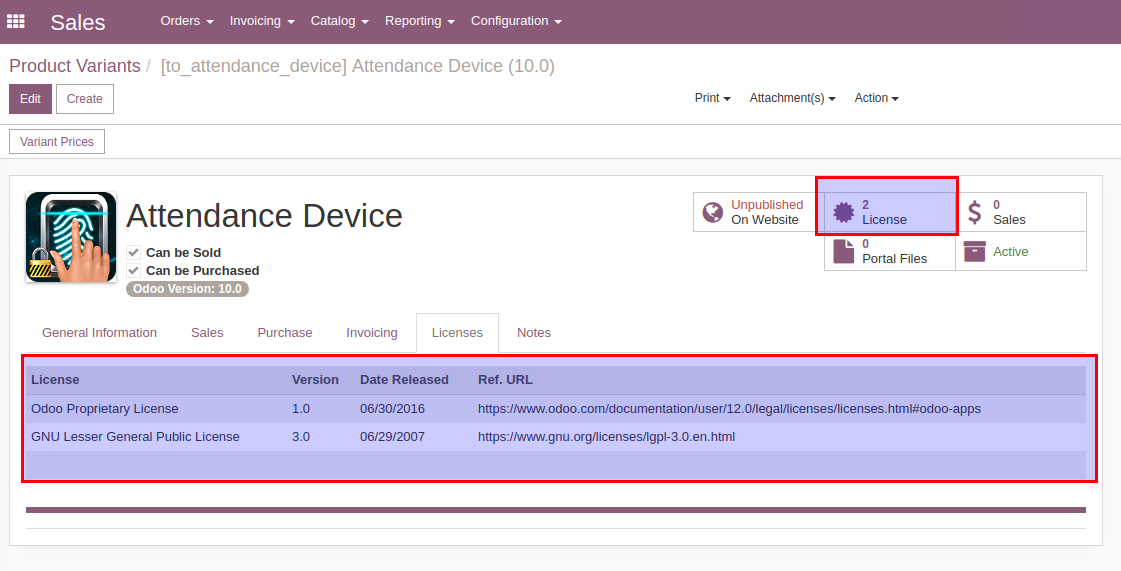Click the License certificate badge icon
Screen dimensions: 1121x571
click(844, 212)
